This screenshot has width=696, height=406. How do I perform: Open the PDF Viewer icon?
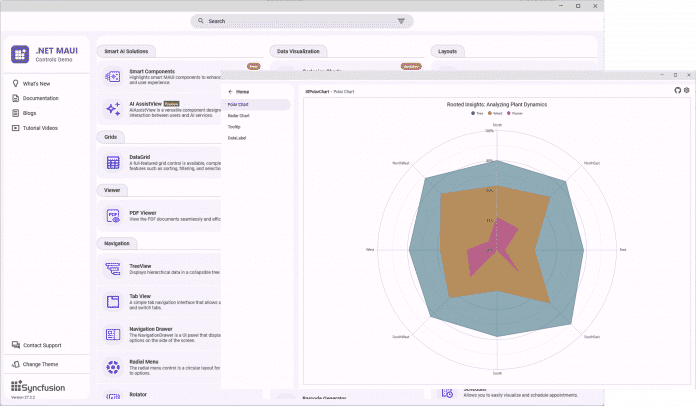click(x=113, y=216)
